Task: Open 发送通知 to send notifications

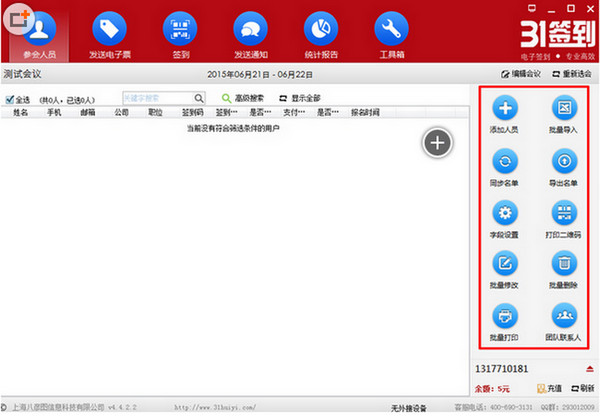Action: pyautogui.click(x=251, y=35)
